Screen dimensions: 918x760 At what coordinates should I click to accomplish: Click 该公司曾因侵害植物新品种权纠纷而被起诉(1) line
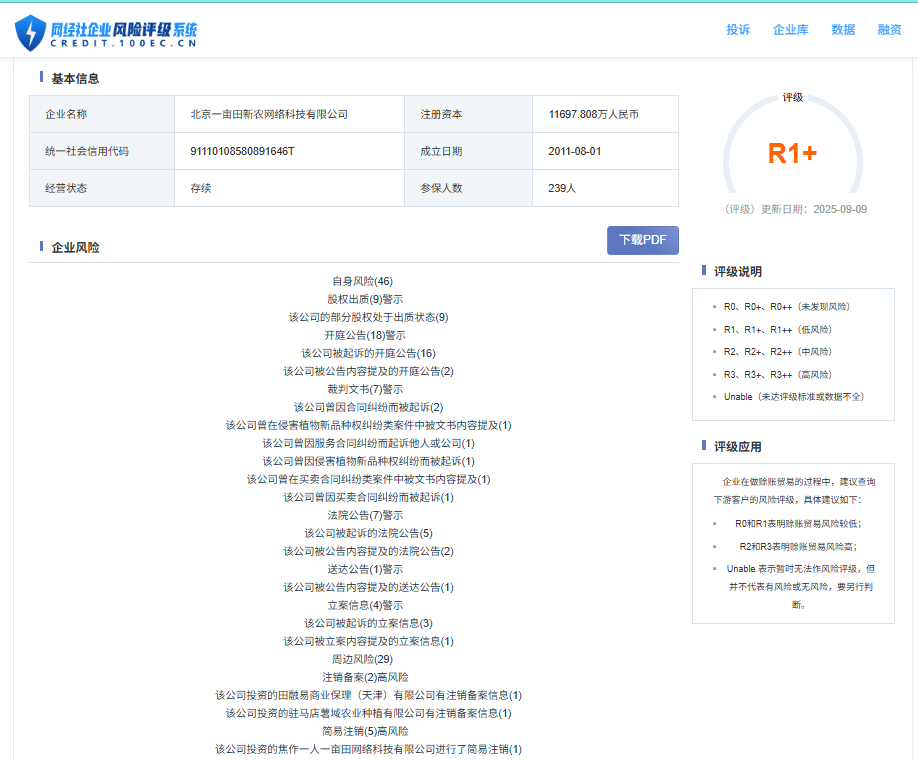point(368,461)
